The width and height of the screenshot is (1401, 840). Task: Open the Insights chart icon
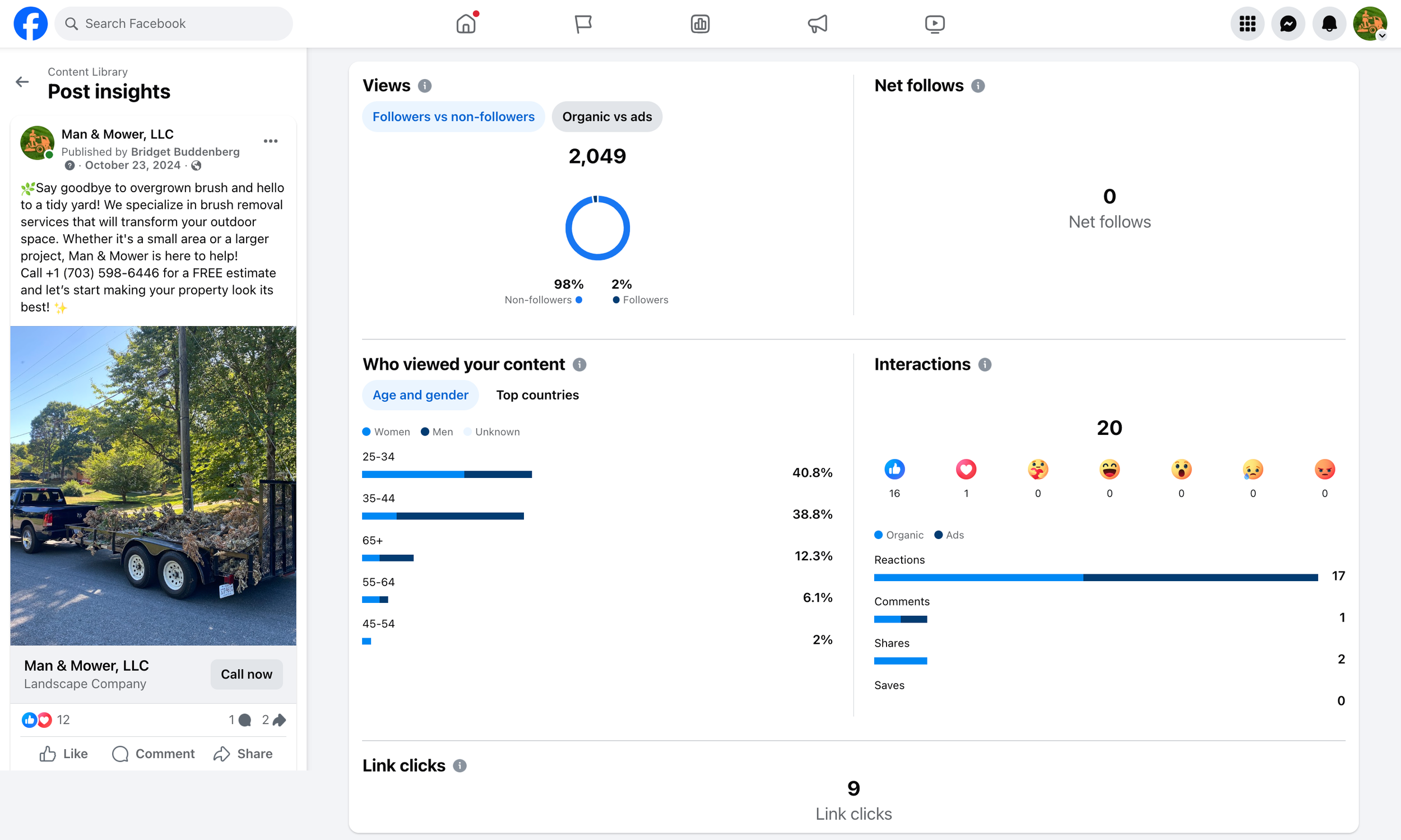point(700,24)
